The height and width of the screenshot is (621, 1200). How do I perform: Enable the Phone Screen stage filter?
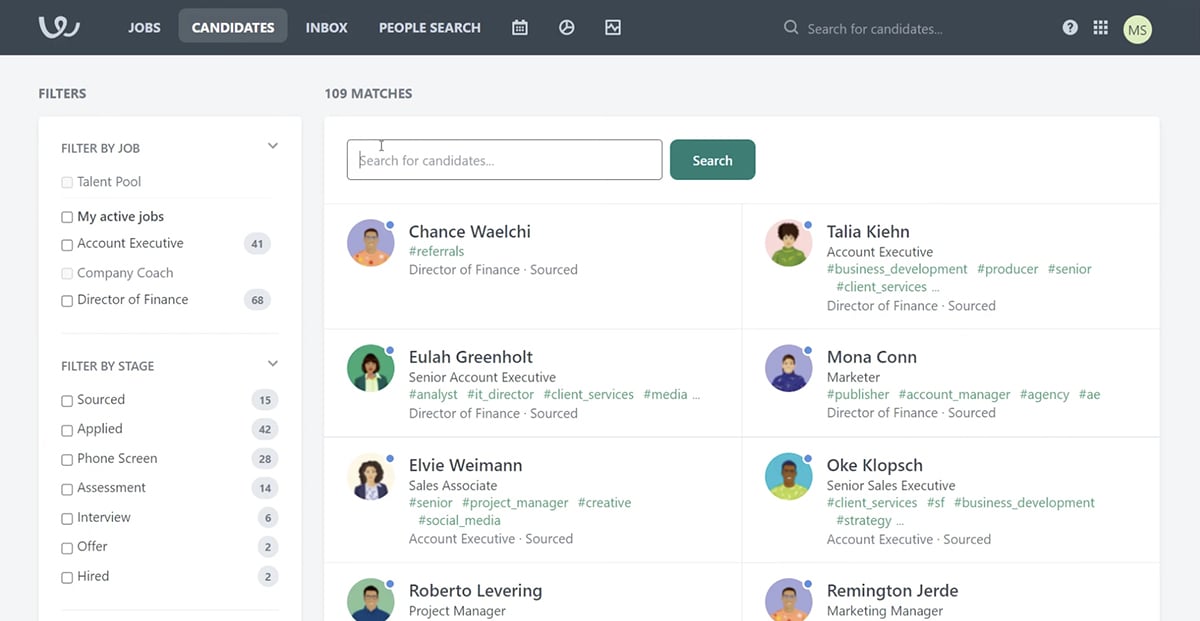pos(66,458)
